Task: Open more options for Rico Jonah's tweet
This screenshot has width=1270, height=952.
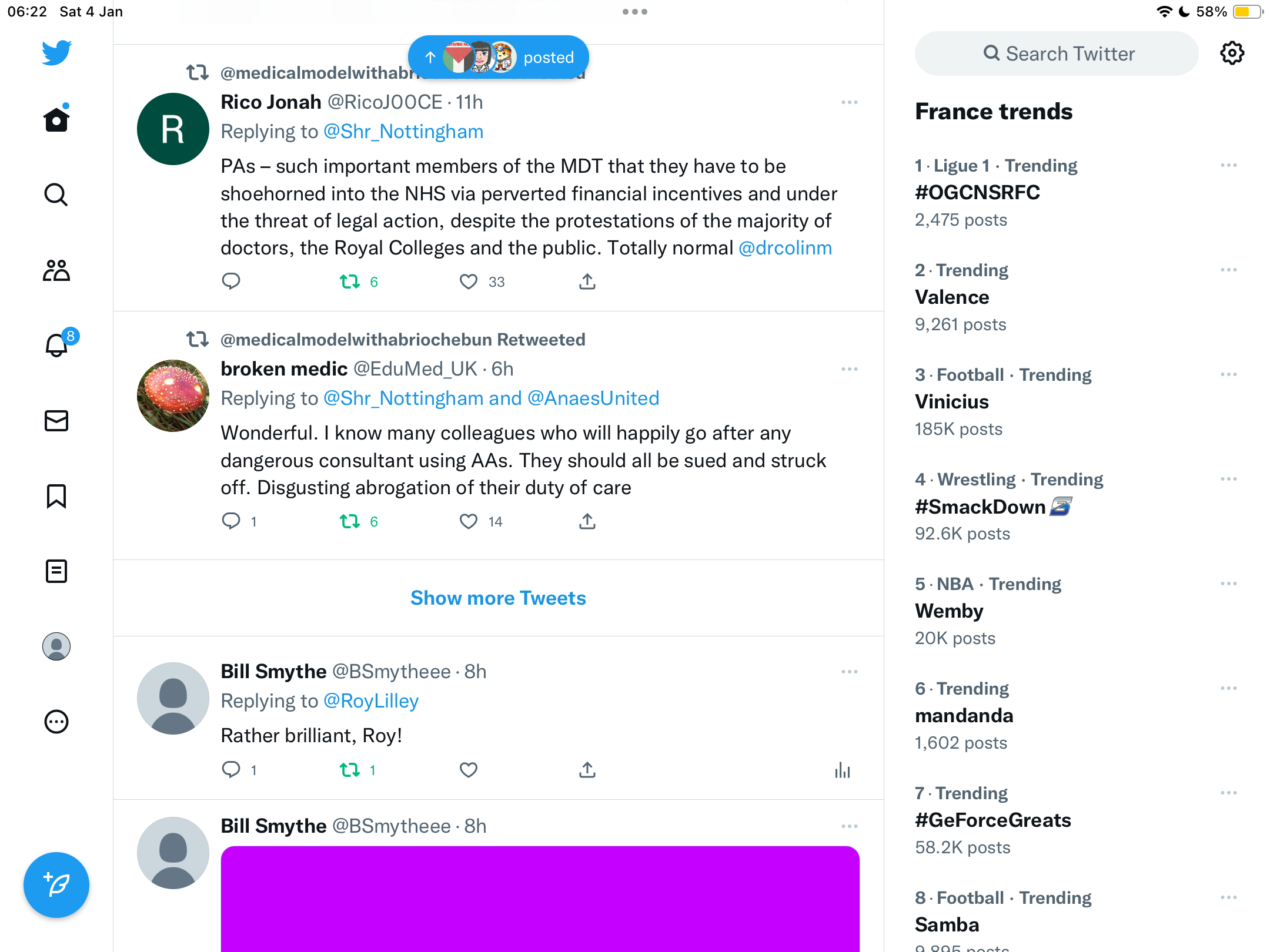Action: click(x=850, y=102)
